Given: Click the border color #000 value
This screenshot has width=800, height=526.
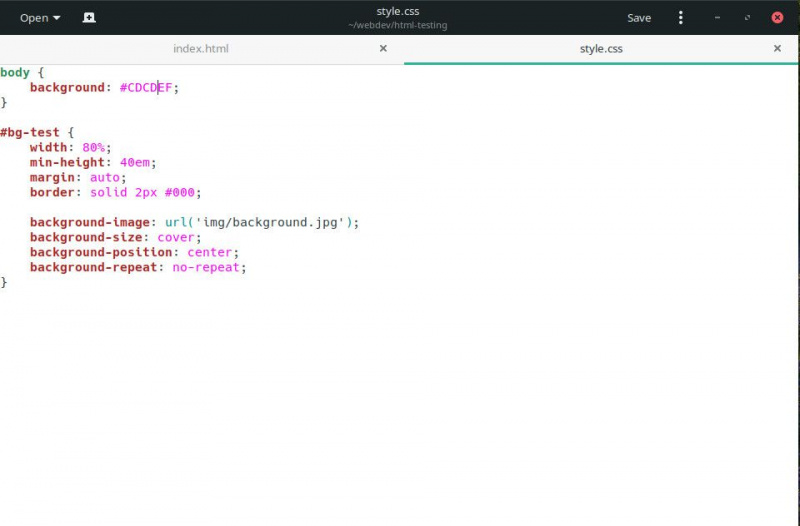Looking at the screenshot, I should pos(180,193).
